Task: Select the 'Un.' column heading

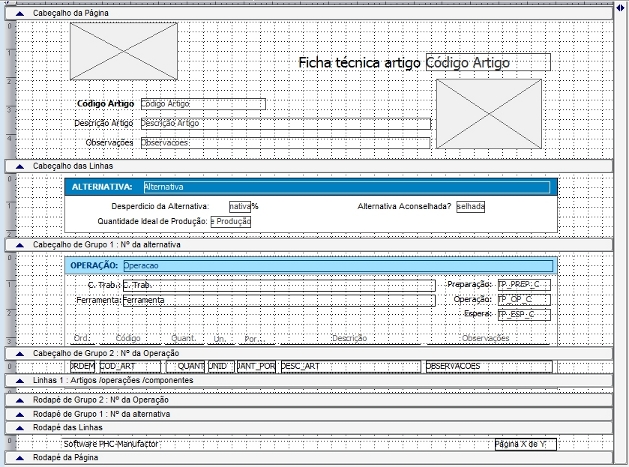Action: [x=220, y=339]
